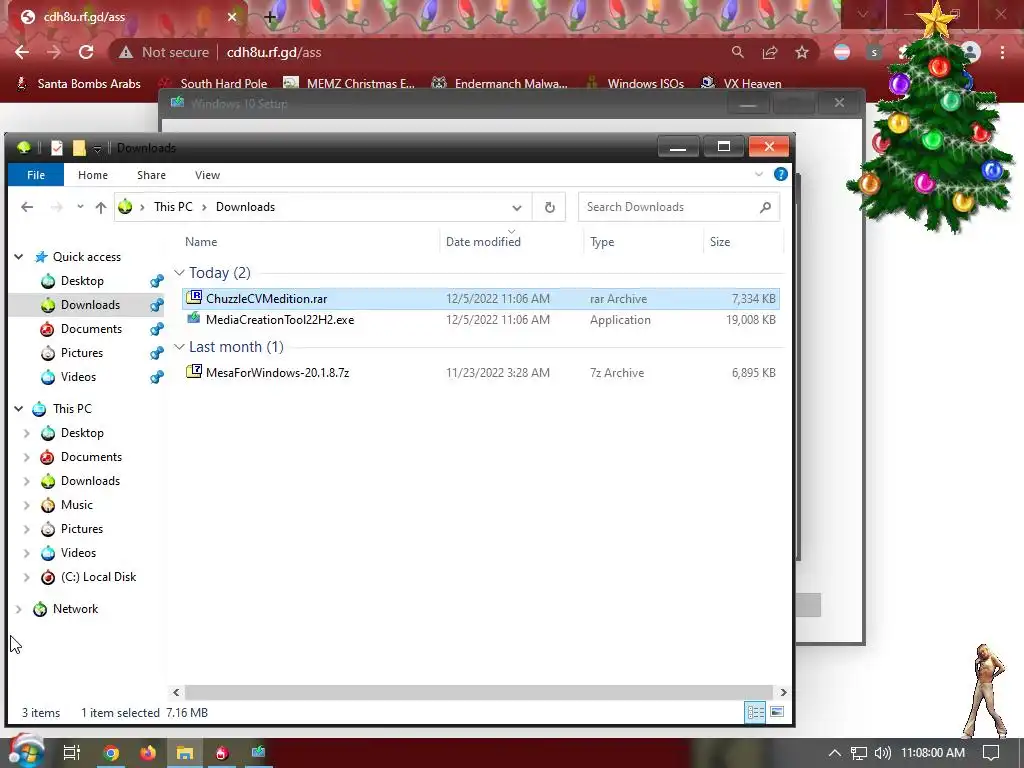Screen dimensions: 1024x768
Task: Open the Windows ISOs bookmark
Action: (635, 84)
